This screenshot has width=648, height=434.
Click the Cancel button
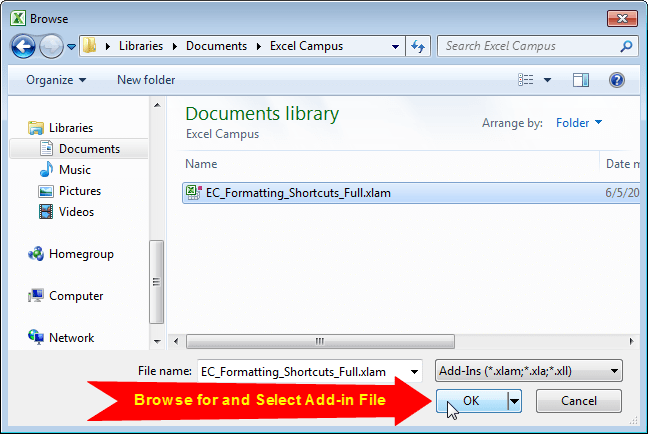pos(579,401)
